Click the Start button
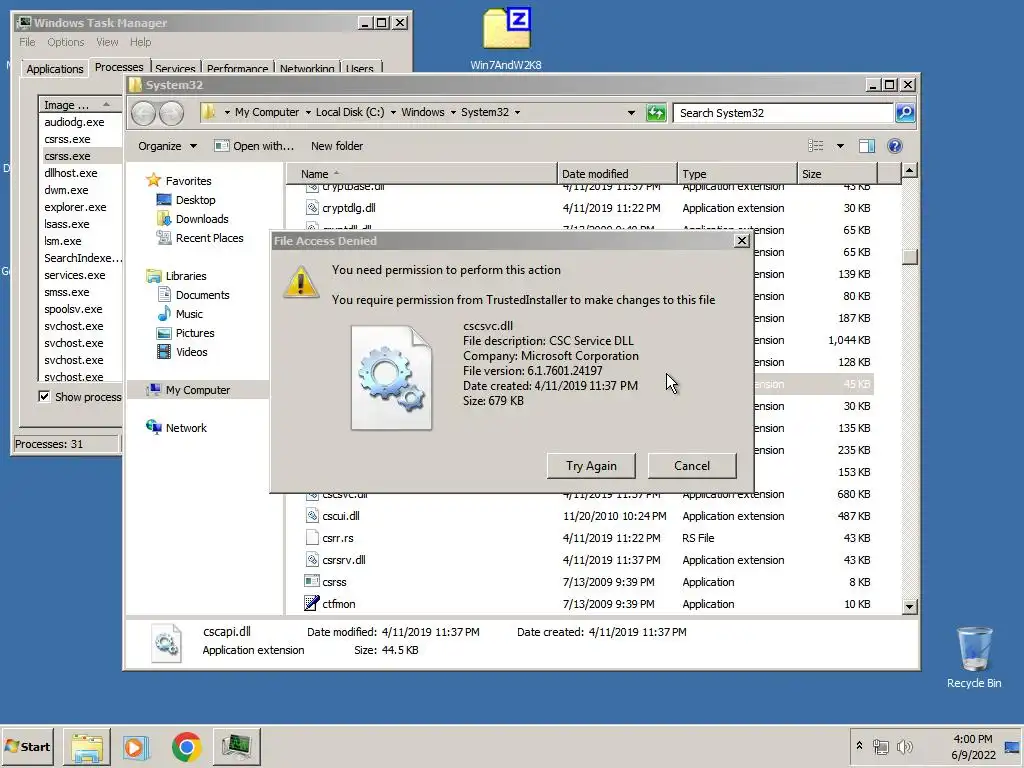The image size is (1024, 768). [x=28, y=746]
